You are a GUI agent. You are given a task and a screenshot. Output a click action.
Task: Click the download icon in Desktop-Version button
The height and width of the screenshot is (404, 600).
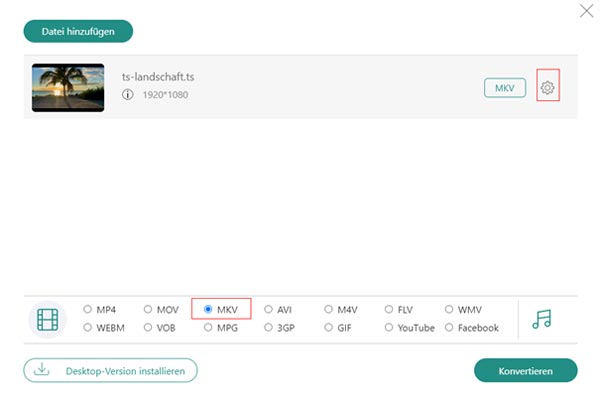tap(41, 370)
